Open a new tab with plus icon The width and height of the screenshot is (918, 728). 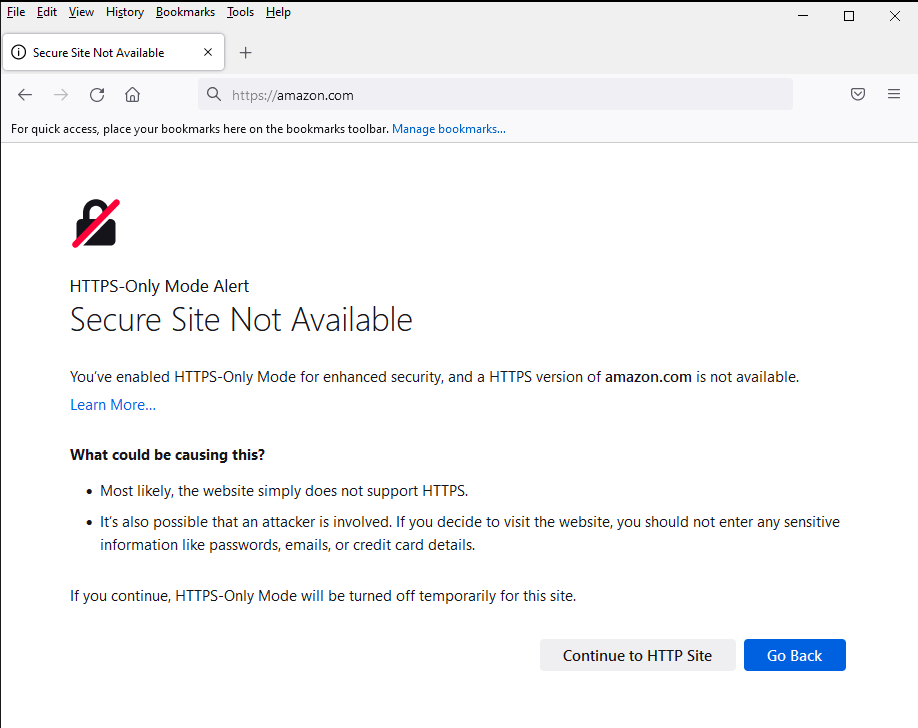click(x=246, y=53)
